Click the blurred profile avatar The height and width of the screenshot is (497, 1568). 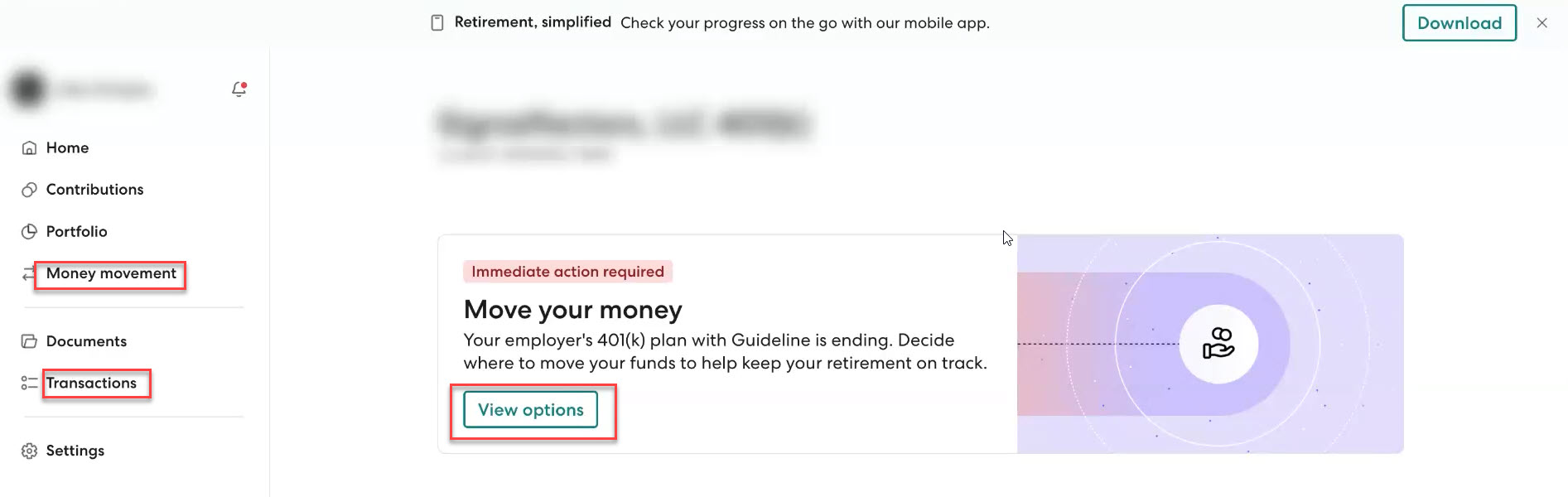(28, 89)
